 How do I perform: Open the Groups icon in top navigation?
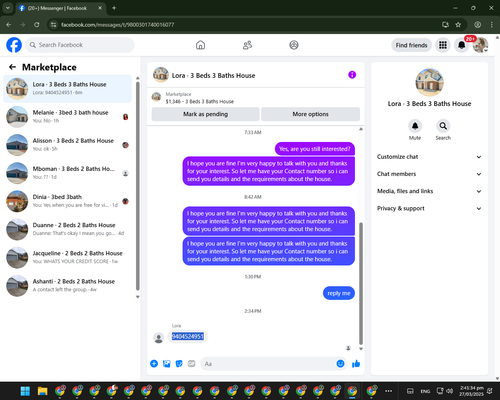coord(294,45)
